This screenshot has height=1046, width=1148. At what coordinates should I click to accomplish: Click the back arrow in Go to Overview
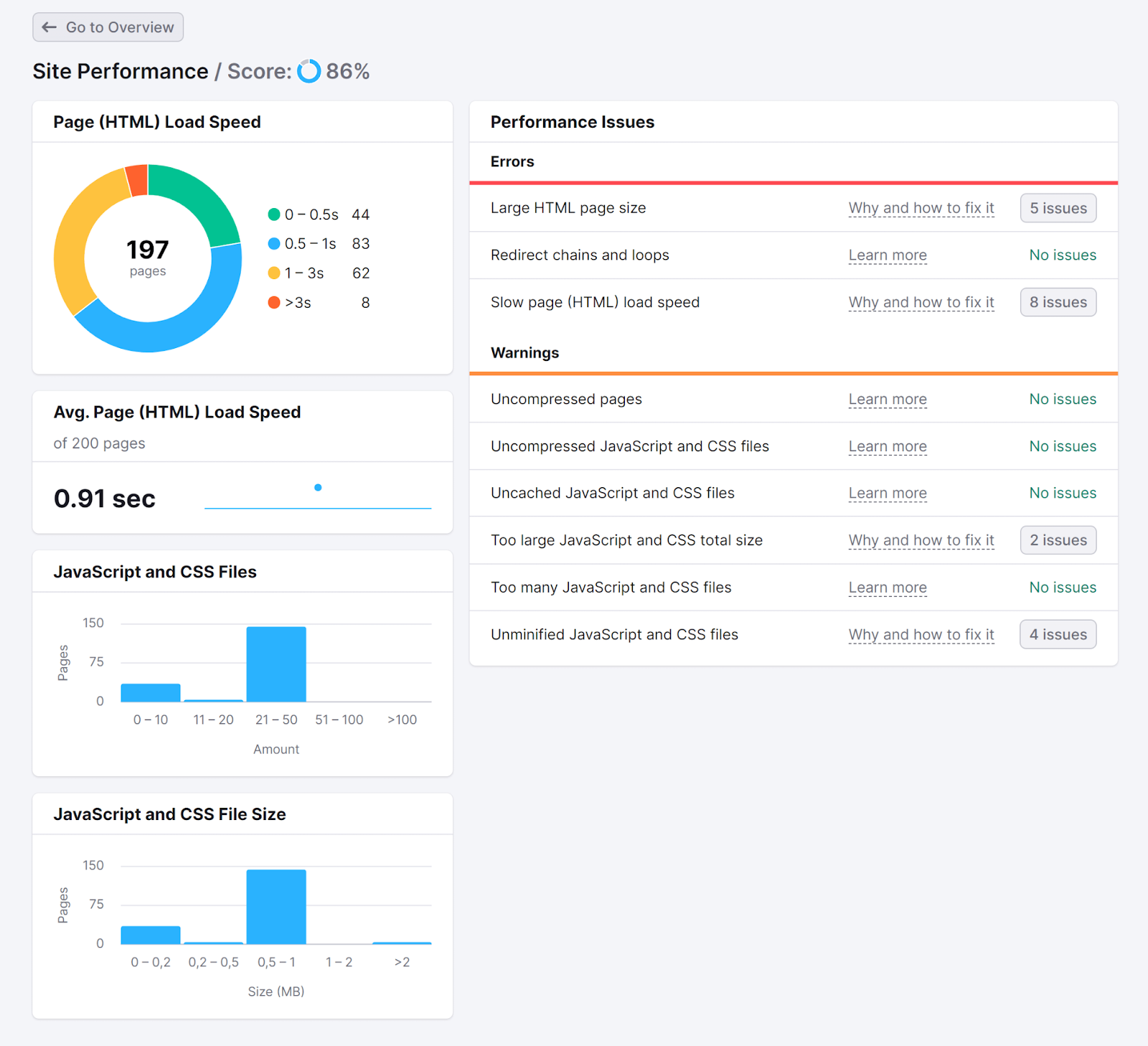[x=48, y=27]
